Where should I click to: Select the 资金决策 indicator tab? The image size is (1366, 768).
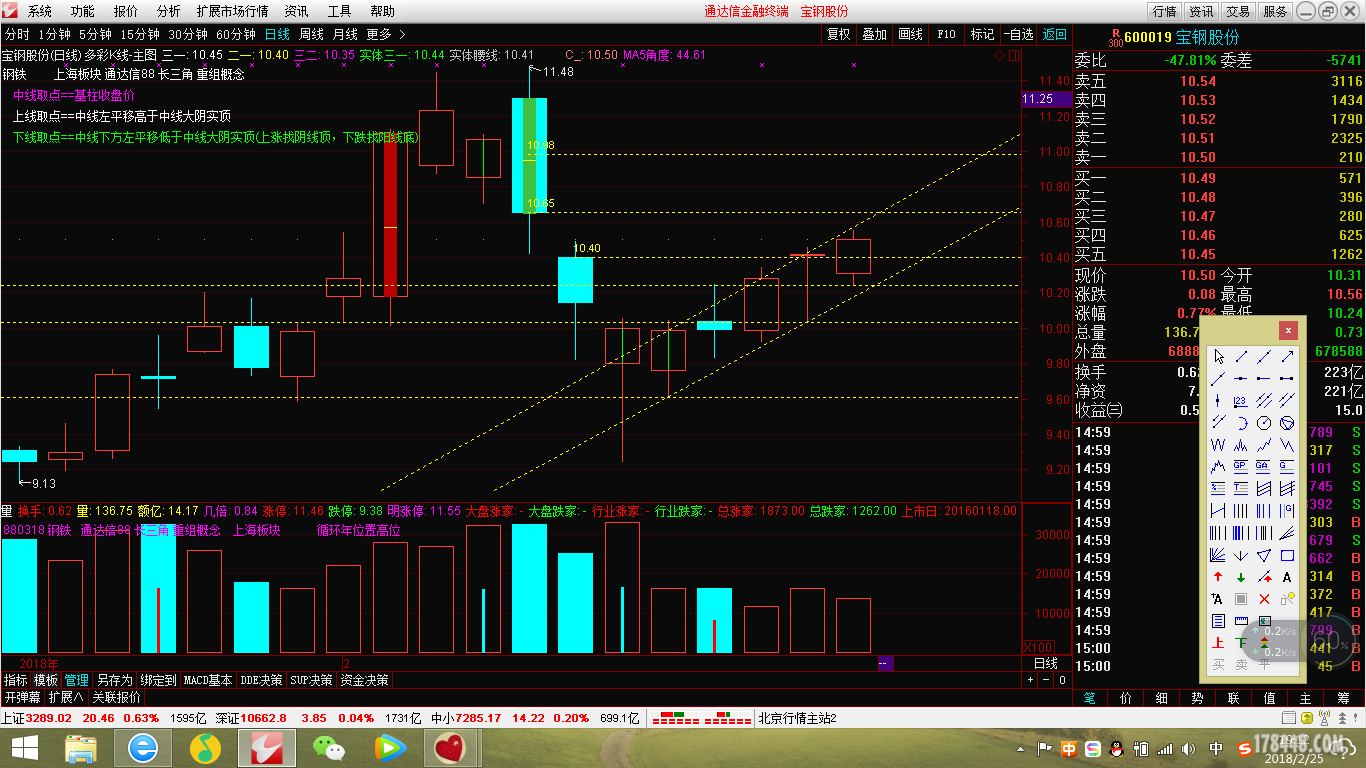point(364,680)
